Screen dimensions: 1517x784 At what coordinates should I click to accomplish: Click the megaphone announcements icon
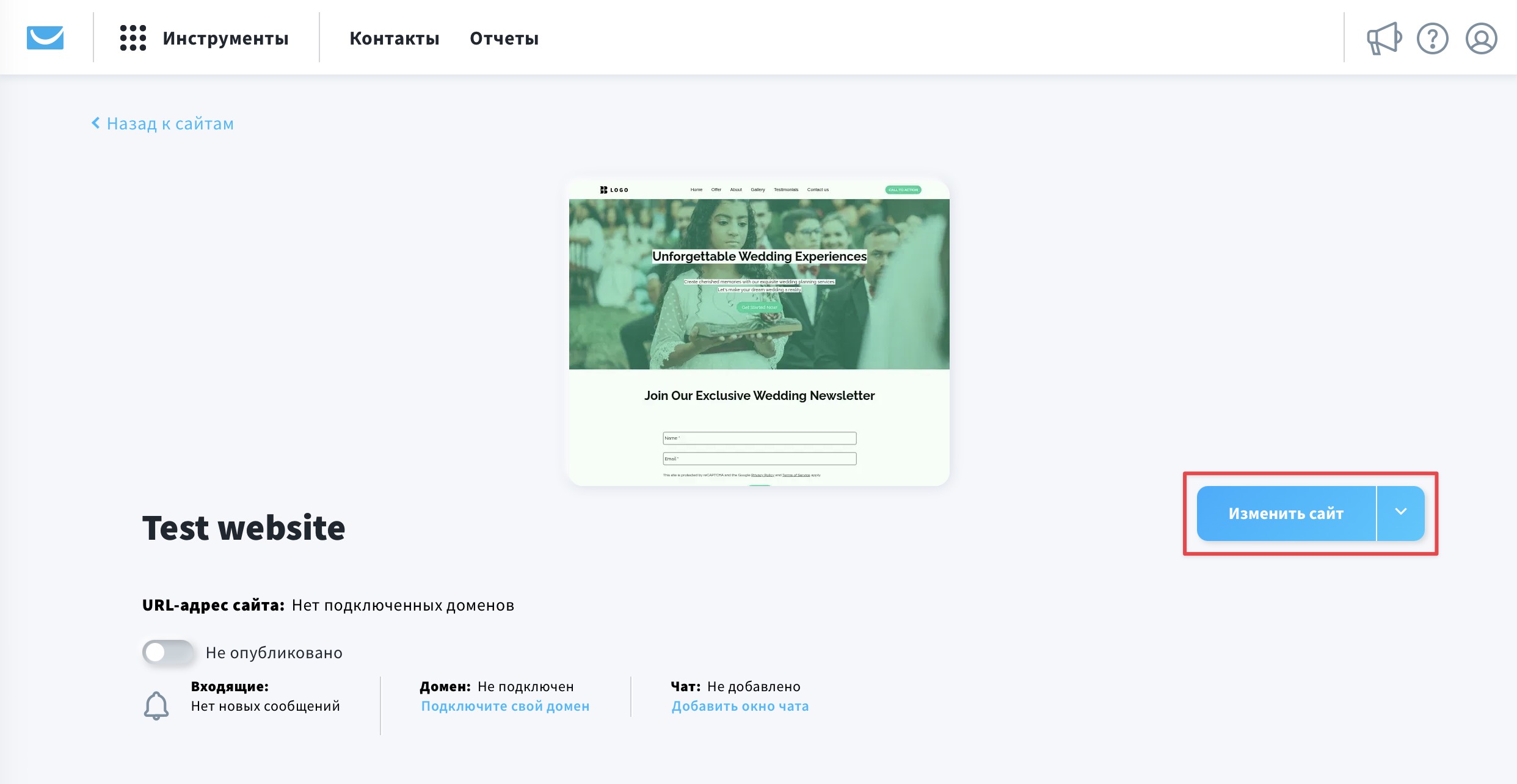(1383, 38)
